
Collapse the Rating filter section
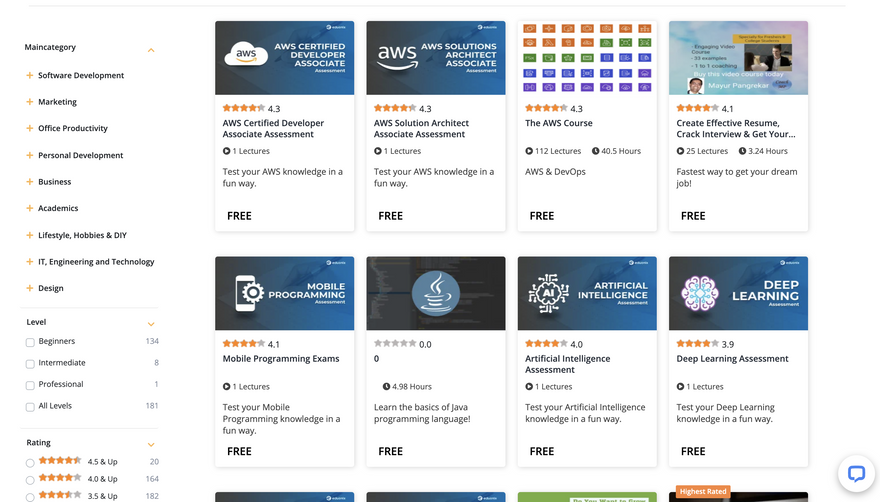point(151,444)
